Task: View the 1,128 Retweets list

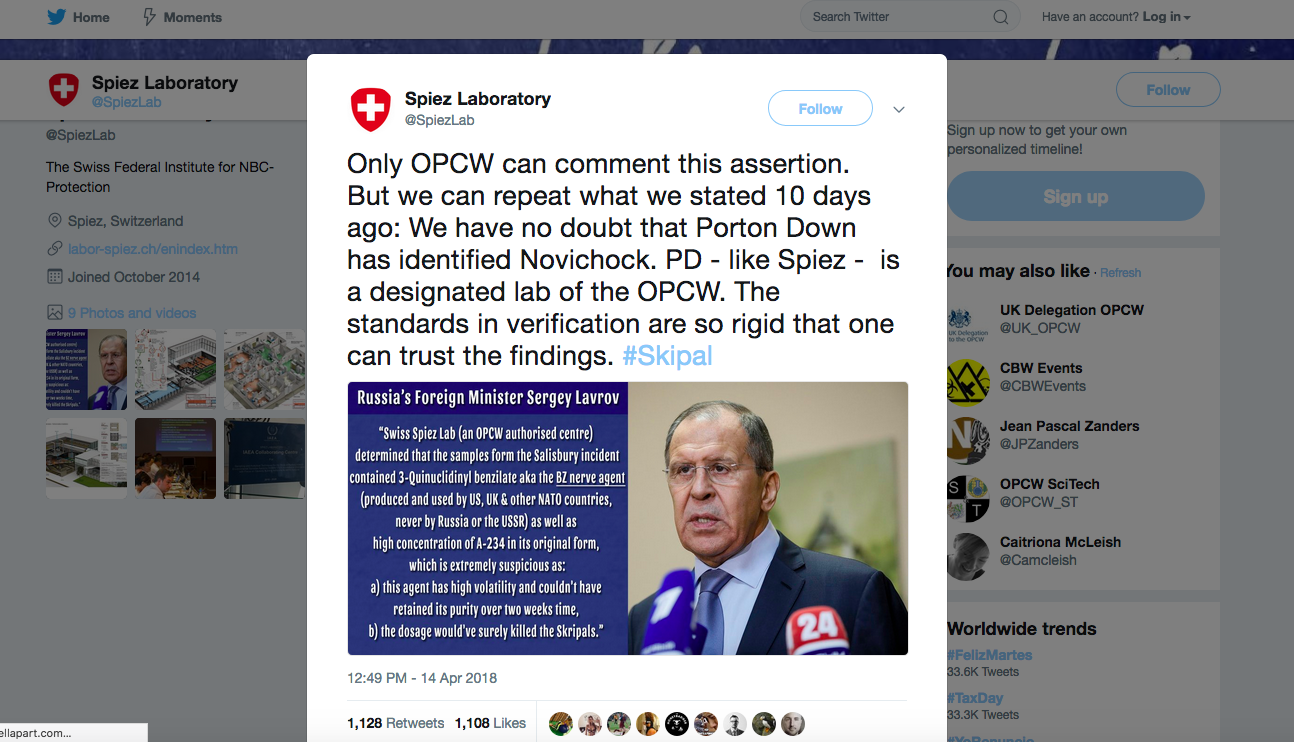Action: 395,723
